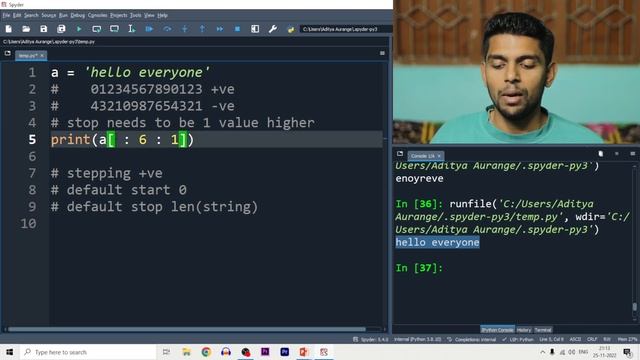Image resolution: width=640 pixels, height=360 pixels.
Task: Open console pane options menu
Action: click(633, 154)
